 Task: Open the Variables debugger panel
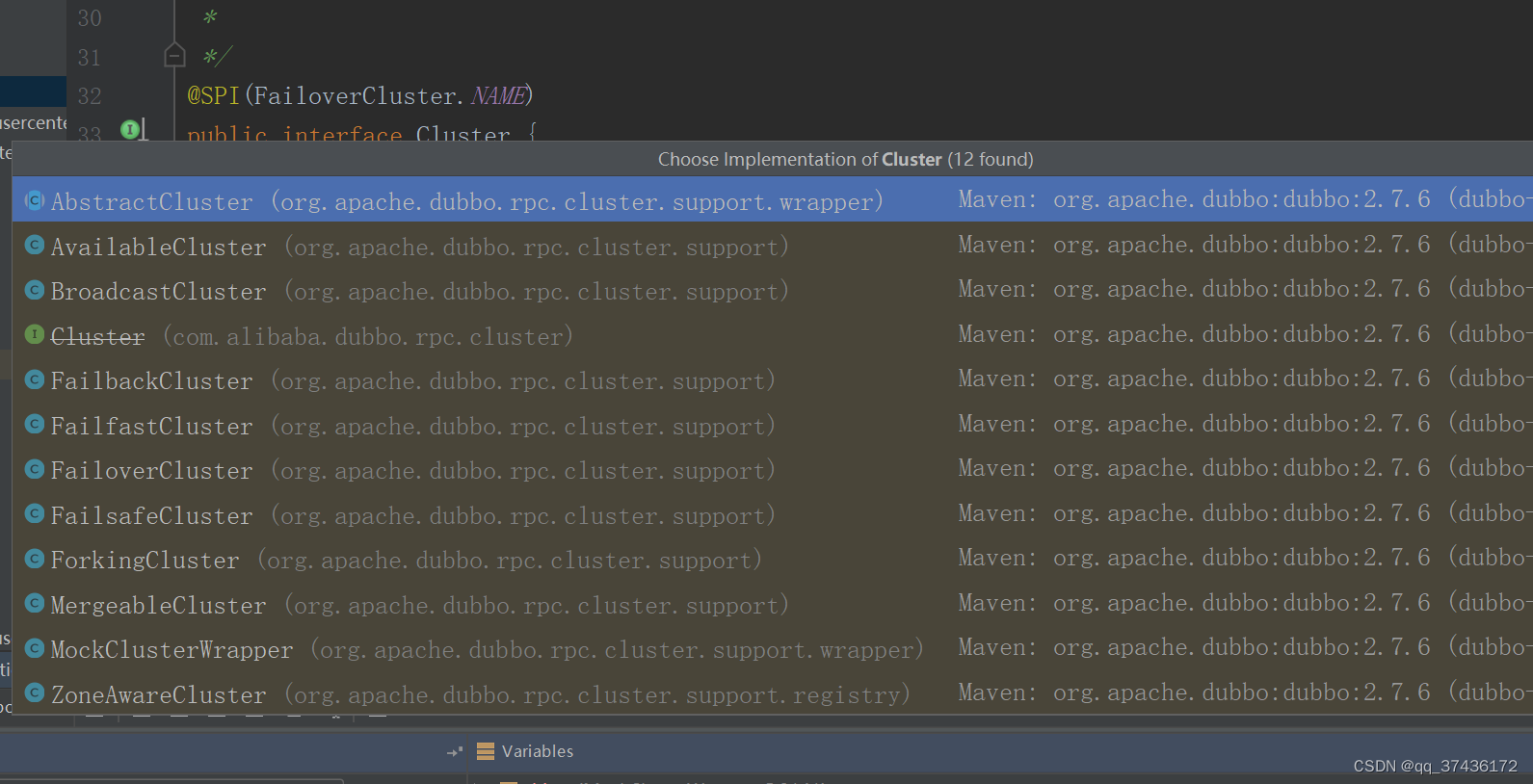pyautogui.click(x=538, y=751)
